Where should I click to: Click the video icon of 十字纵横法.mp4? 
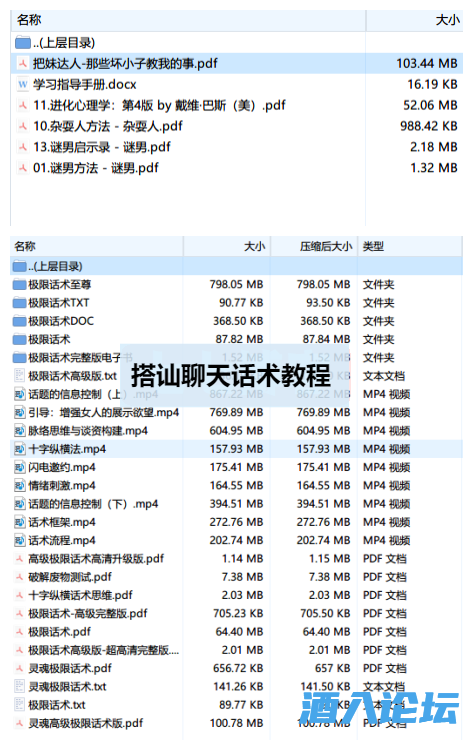click(x=19, y=449)
